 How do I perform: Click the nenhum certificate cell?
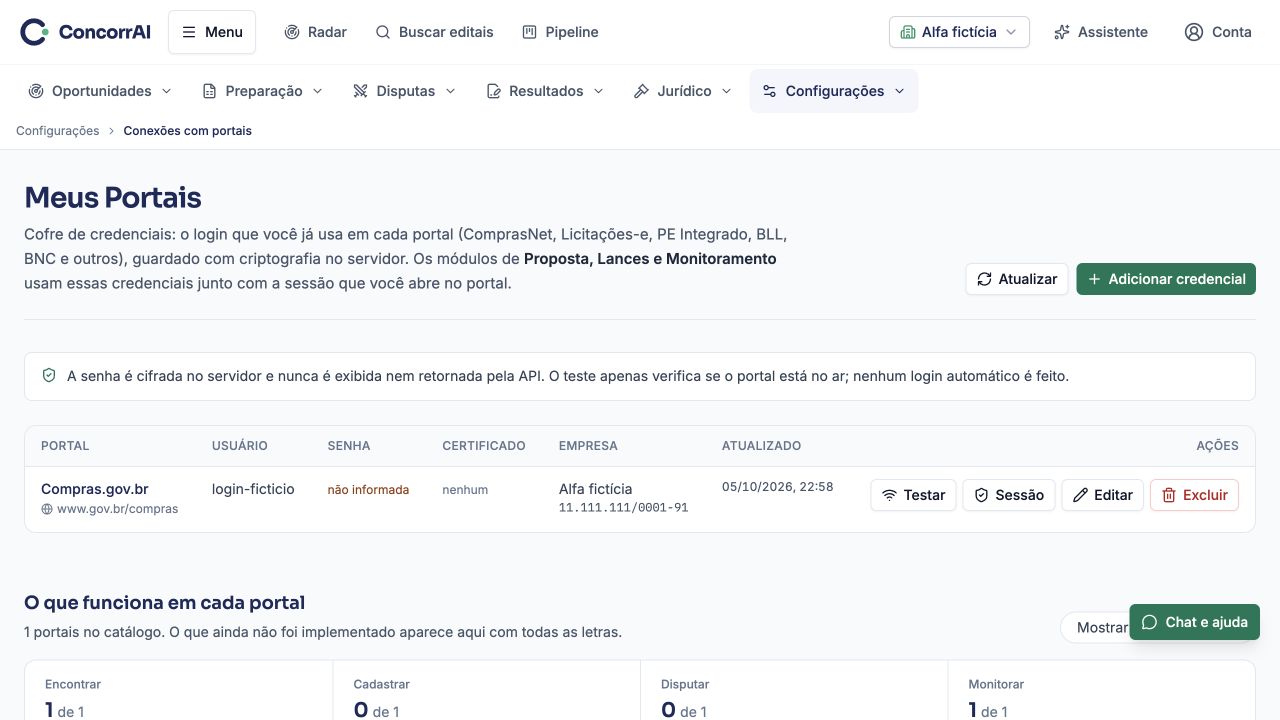point(465,490)
